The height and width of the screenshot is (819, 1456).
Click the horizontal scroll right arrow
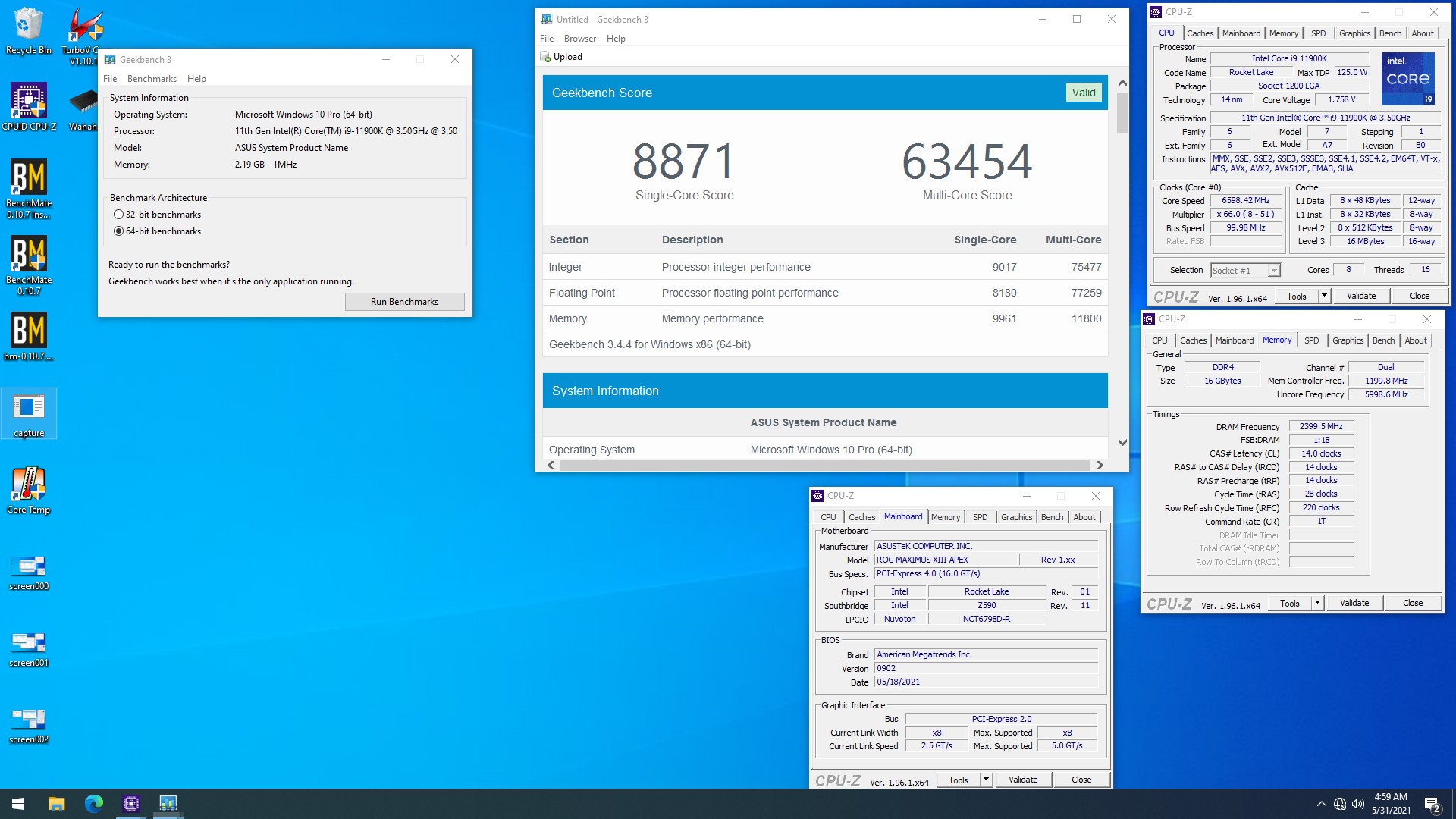(1100, 465)
